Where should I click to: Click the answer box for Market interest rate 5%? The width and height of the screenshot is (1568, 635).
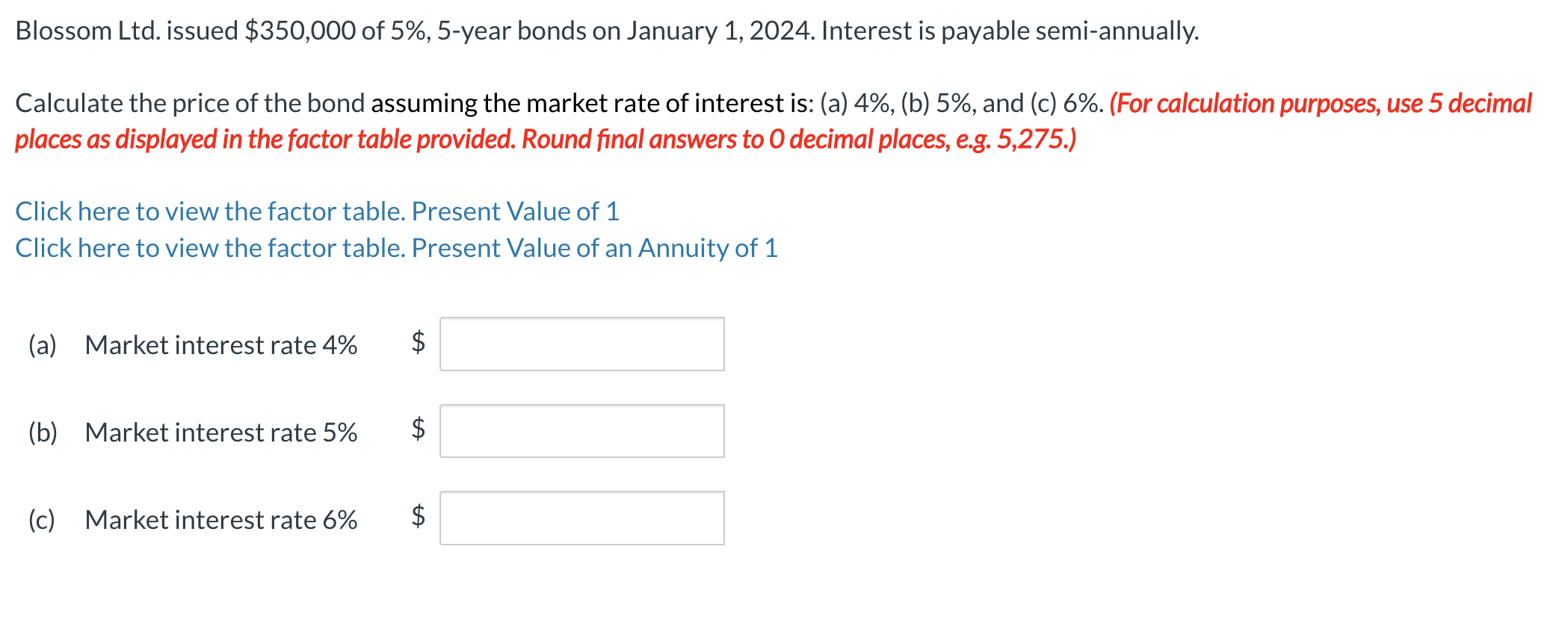581,430
